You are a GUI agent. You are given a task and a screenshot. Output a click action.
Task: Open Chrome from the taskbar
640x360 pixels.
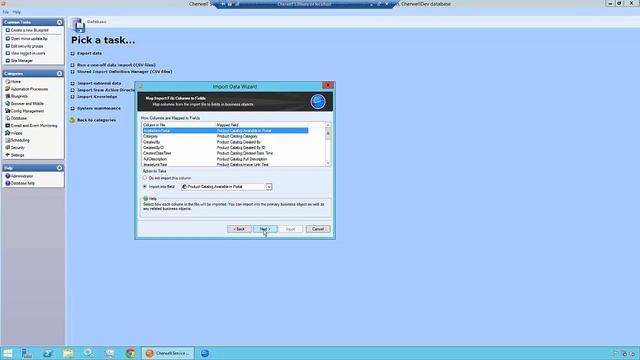[131, 353]
